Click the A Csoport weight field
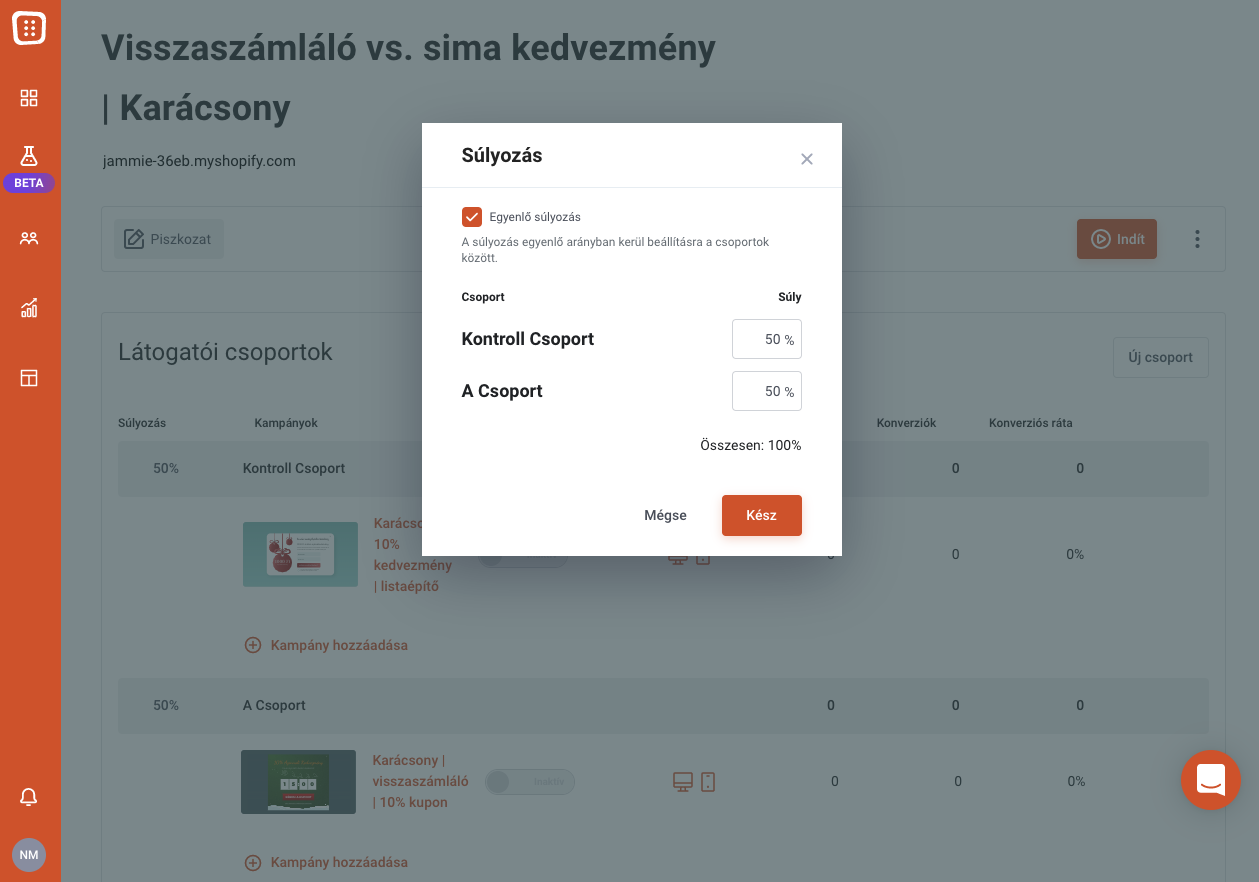The image size is (1259, 882). coord(767,391)
